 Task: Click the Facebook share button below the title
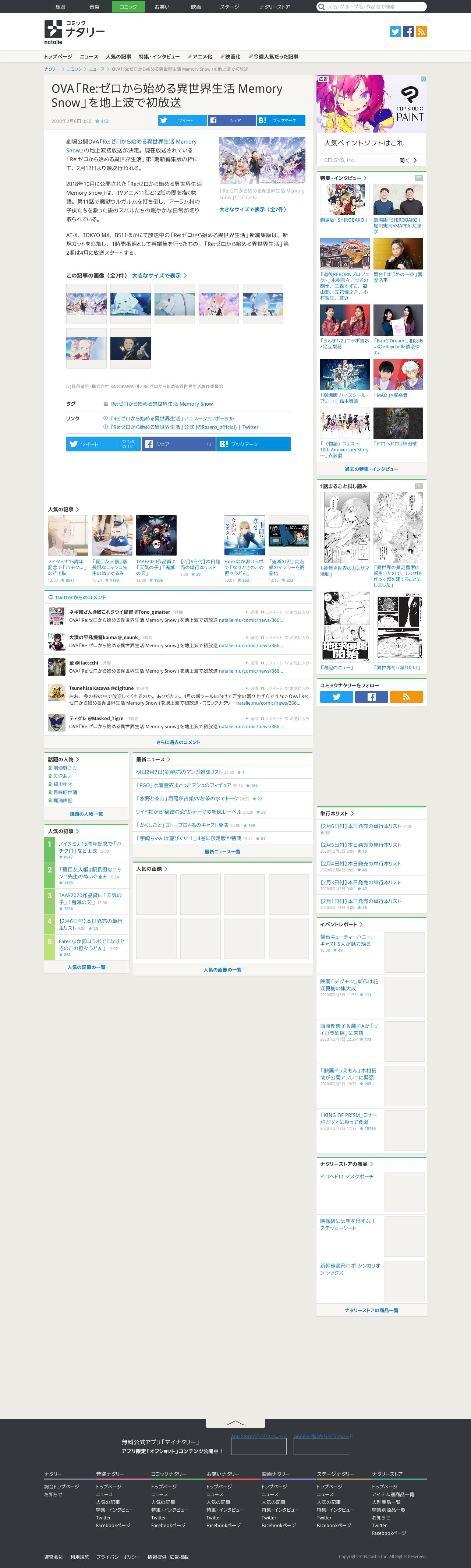tap(232, 120)
